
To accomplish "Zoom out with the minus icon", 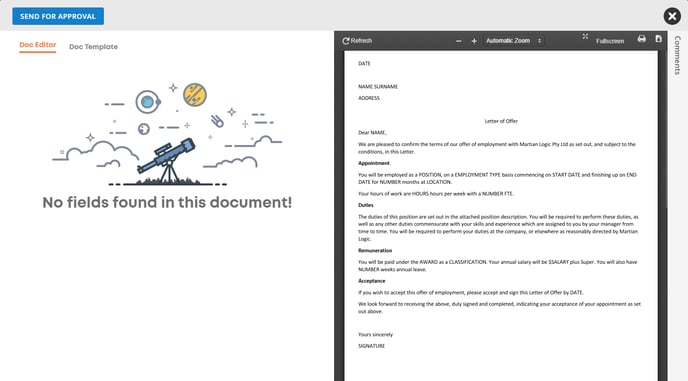I will point(459,41).
